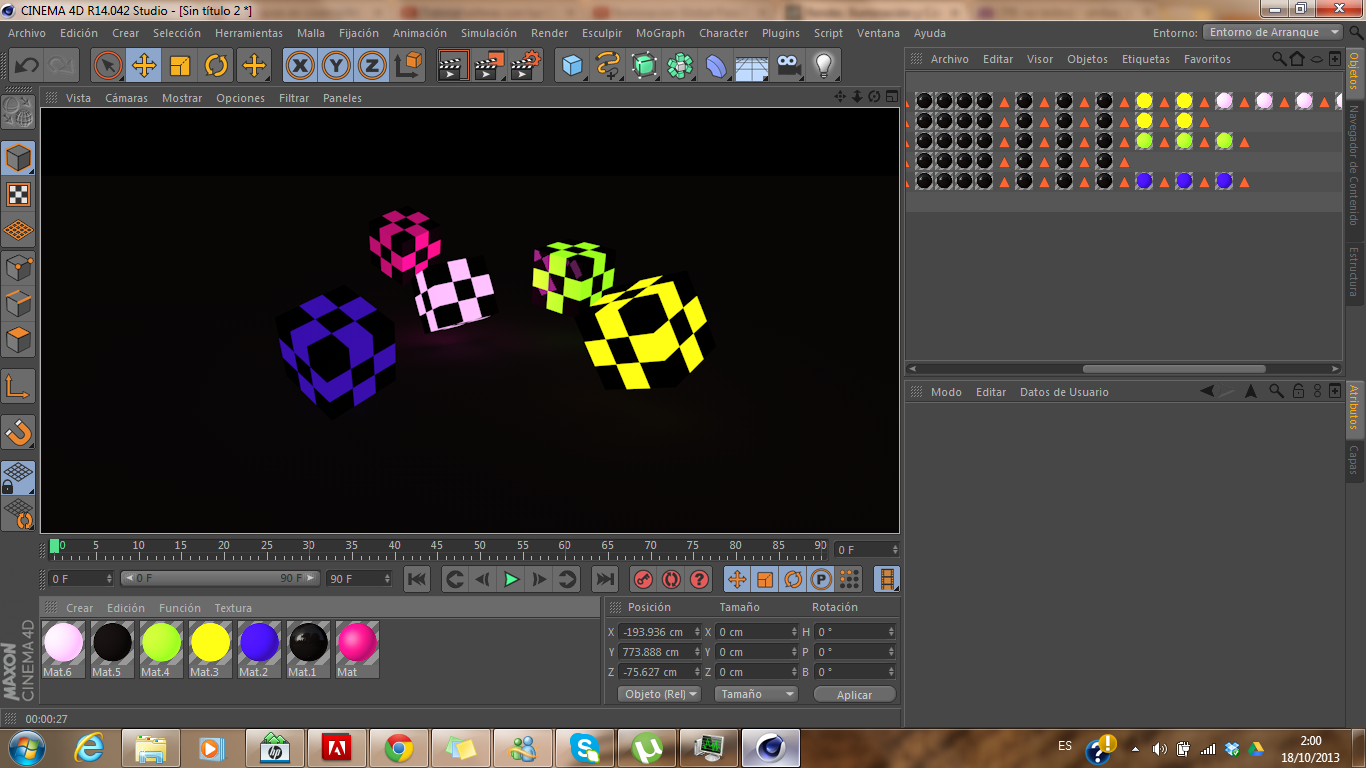Screen dimensions: 1366x768
Task: Play the animation forward
Action: pyautogui.click(x=511, y=579)
